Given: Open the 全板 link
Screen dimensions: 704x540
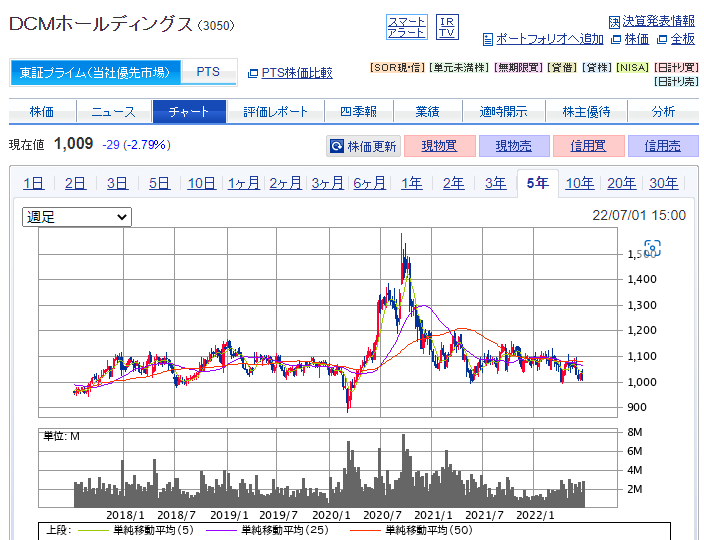Looking at the screenshot, I should tap(682, 39).
